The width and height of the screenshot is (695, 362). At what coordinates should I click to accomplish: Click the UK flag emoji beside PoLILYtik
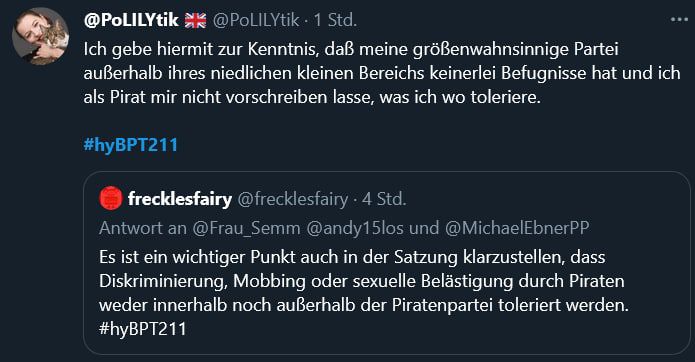coord(195,20)
